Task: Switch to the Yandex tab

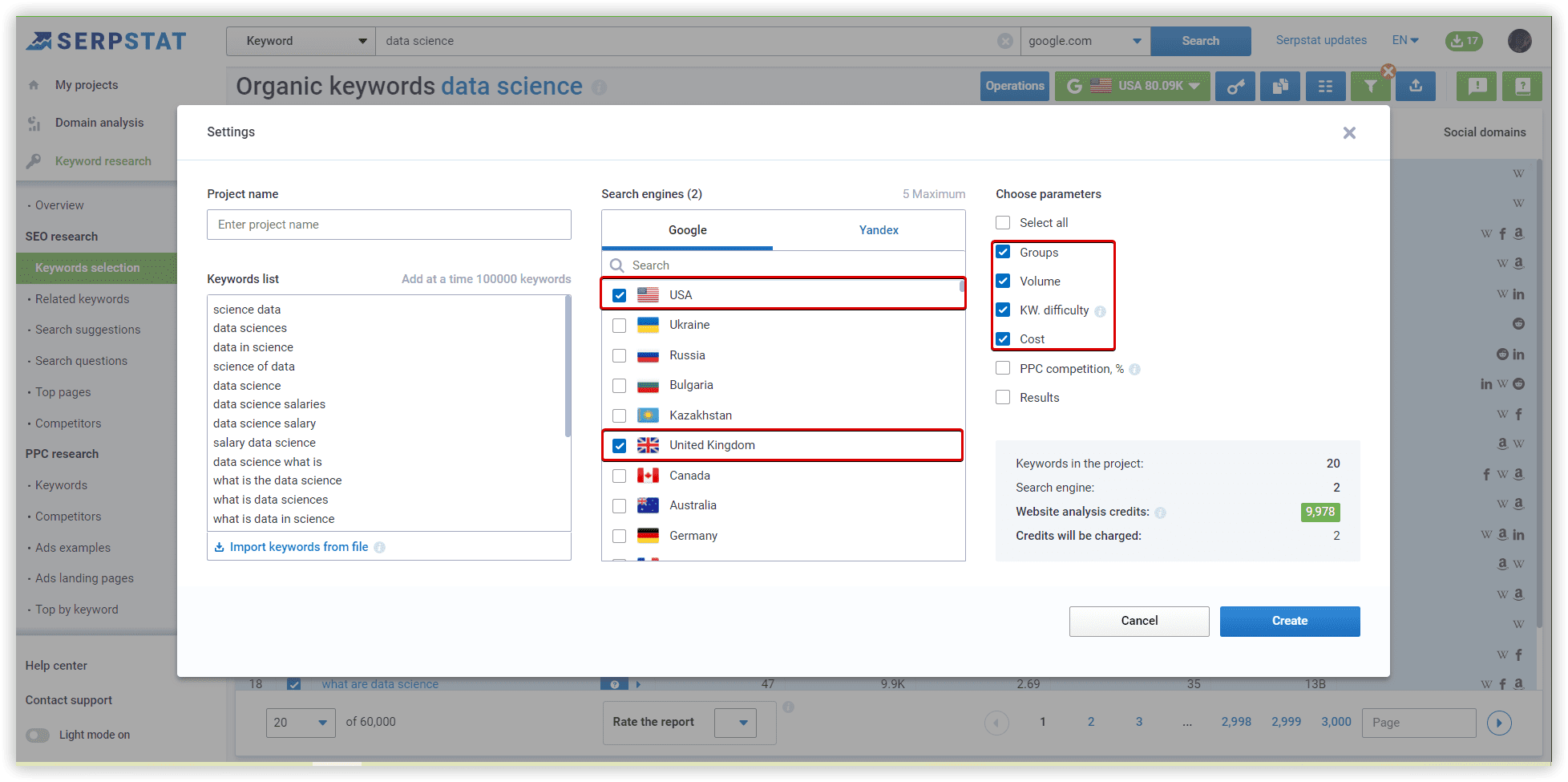Action: click(x=879, y=230)
